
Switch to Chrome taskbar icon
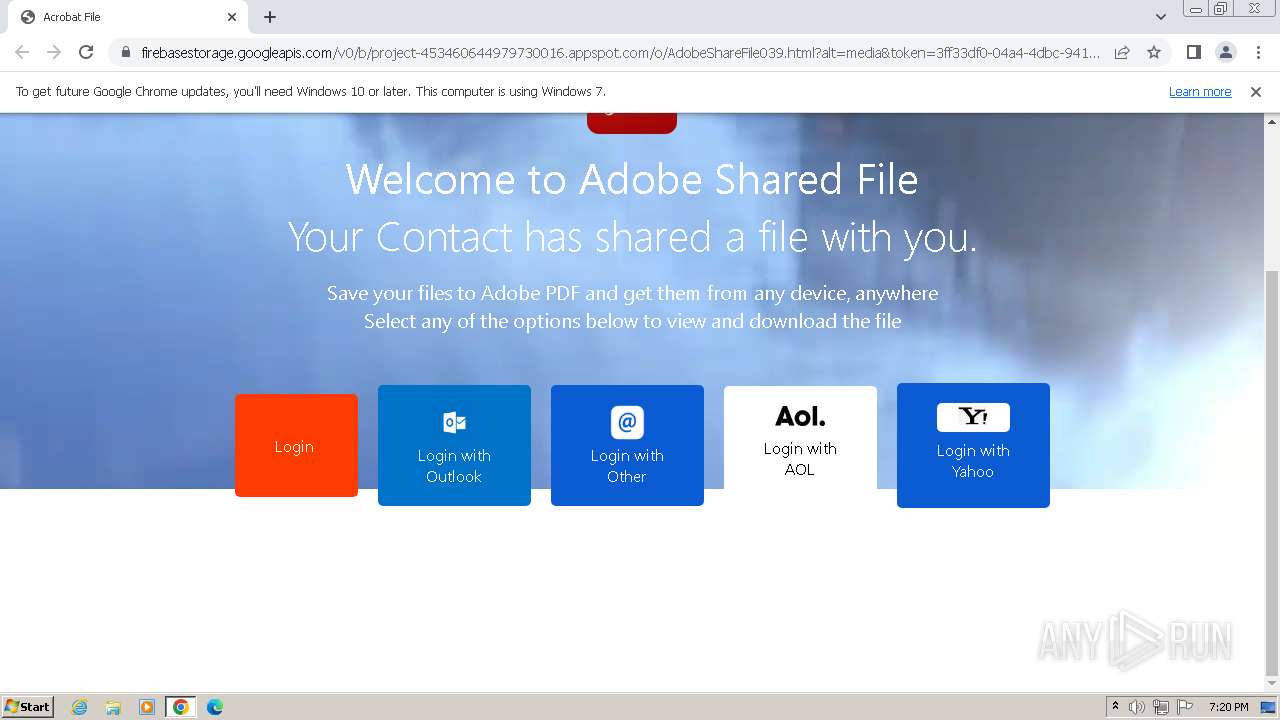pos(181,707)
